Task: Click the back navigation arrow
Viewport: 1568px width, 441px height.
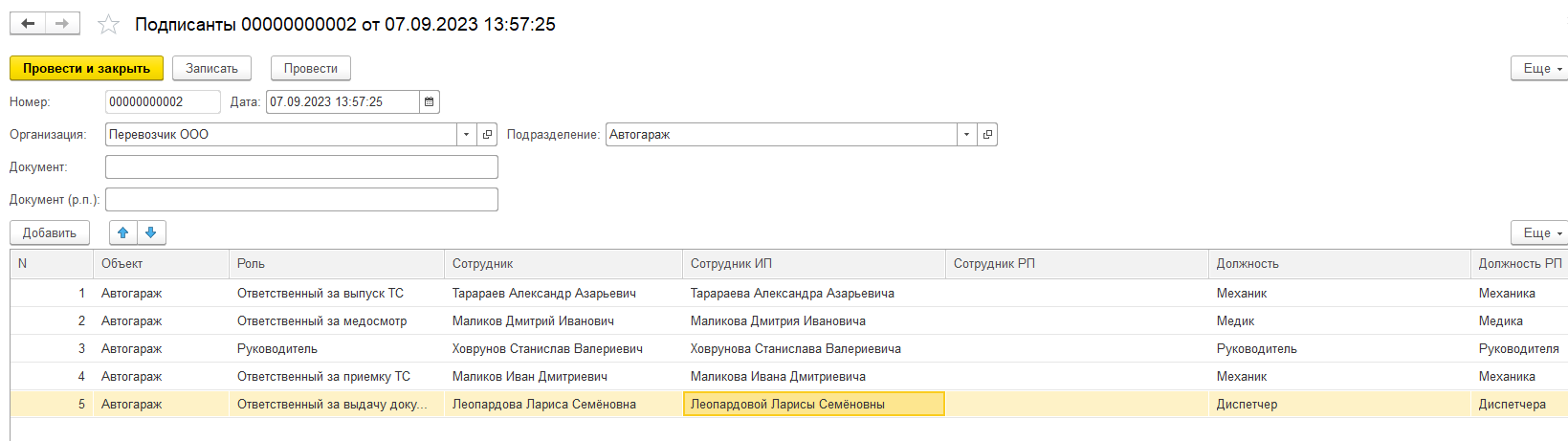Action: coord(28,24)
